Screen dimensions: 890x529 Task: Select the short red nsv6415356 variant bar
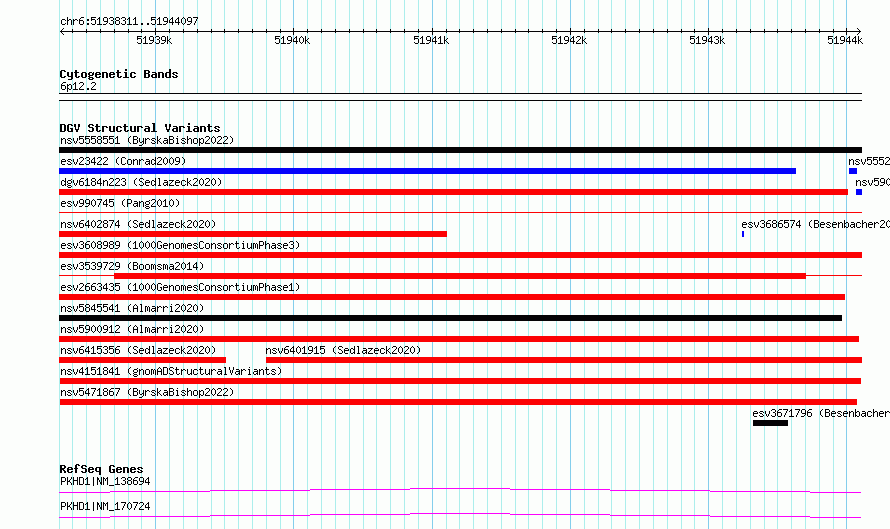pyautogui.click(x=142, y=360)
